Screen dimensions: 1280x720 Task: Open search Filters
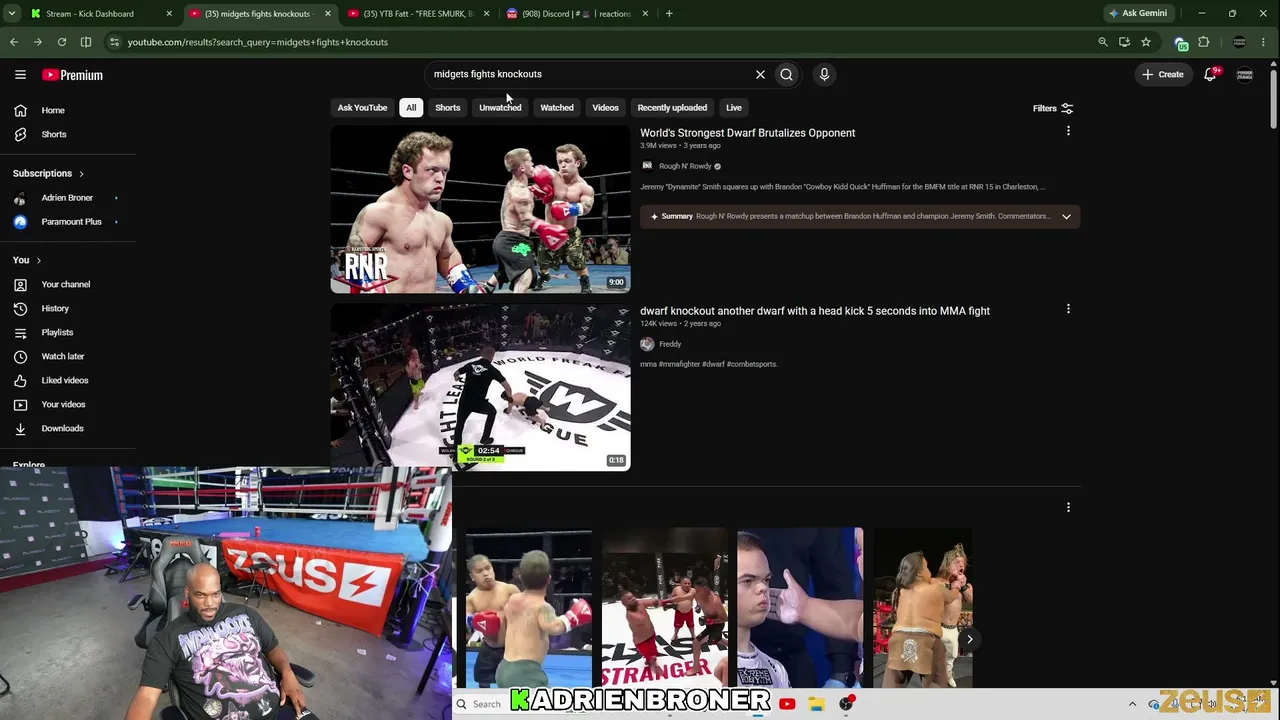(x=1053, y=108)
